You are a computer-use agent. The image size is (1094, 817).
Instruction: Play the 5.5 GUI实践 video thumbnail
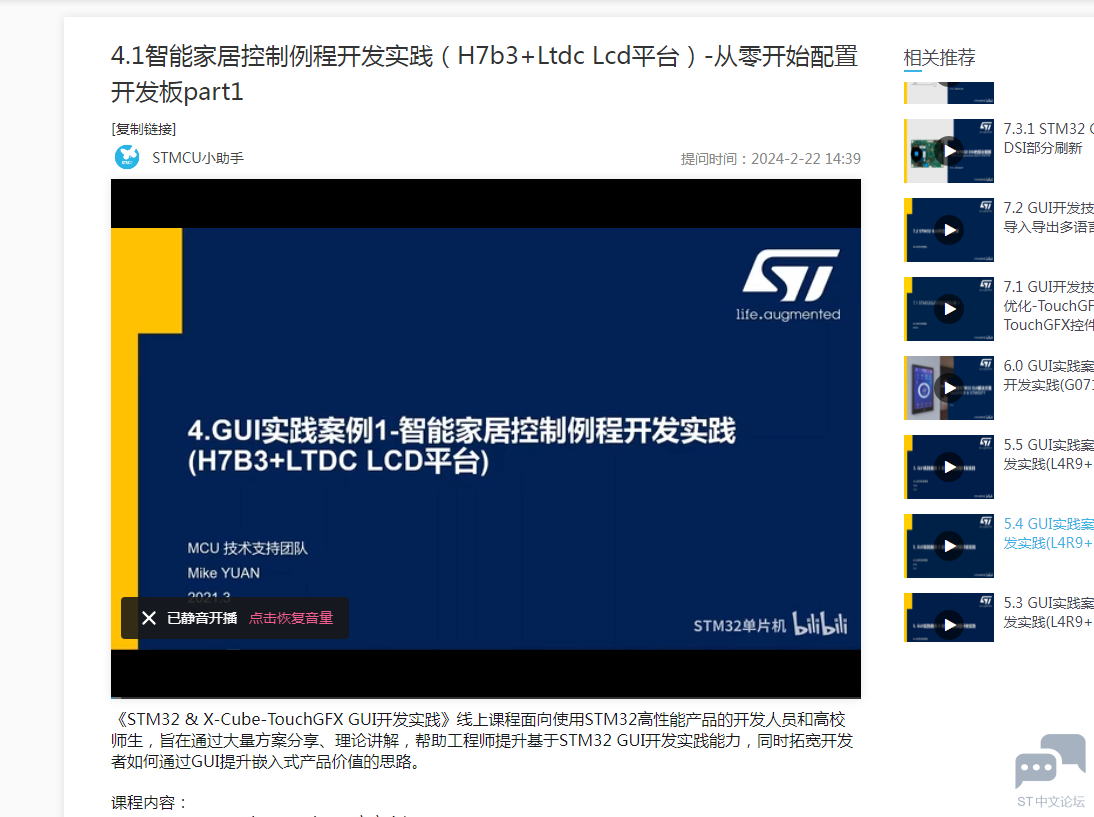[949, 467]
